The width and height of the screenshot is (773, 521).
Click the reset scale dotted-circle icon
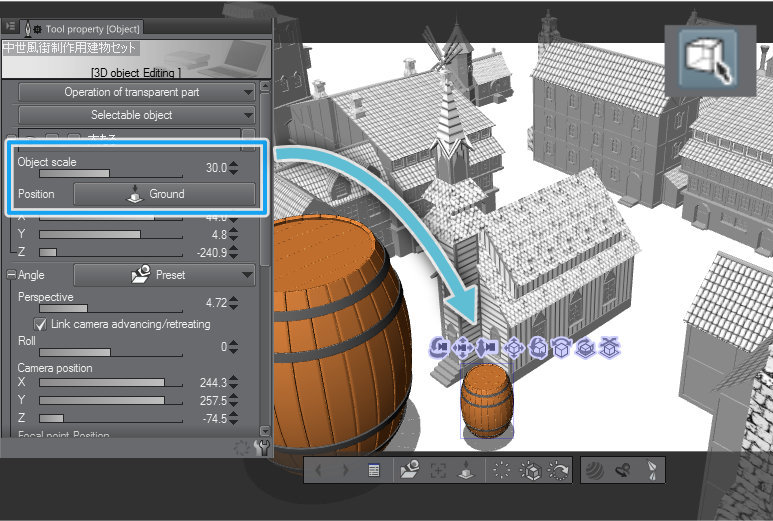point(502,470)
